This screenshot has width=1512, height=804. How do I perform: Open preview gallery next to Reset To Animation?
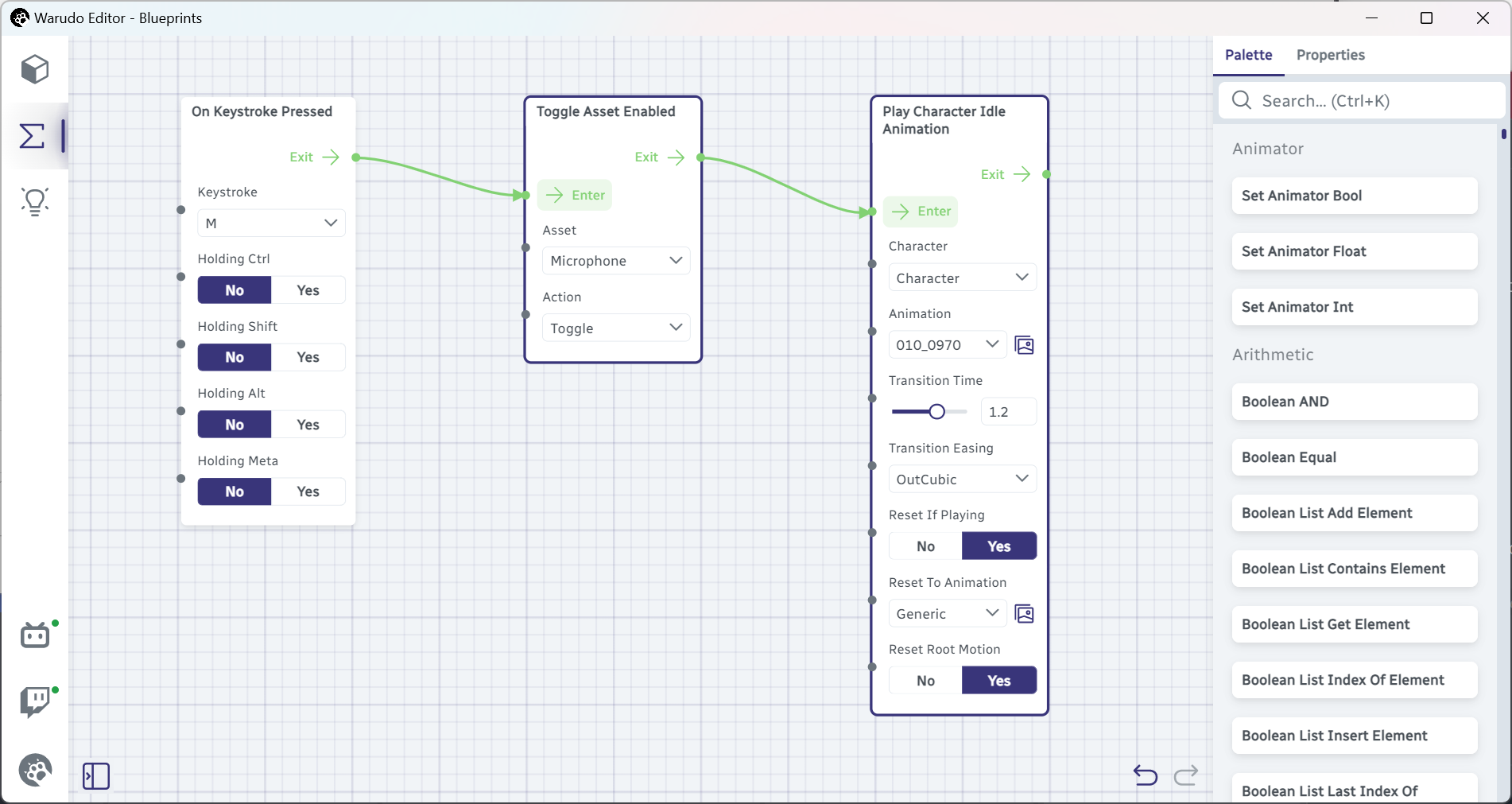[1025, 614]
